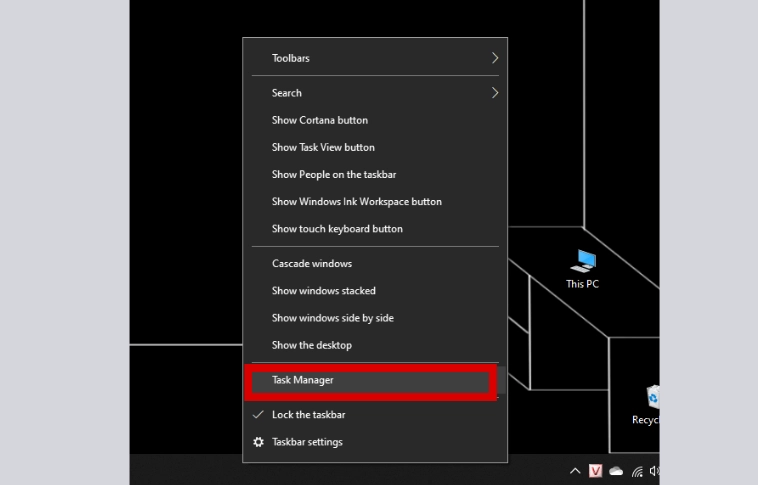Choose Cascade windows
This screenshot has width=758, height=485.
pyautogui.click(x=375, y=264)
